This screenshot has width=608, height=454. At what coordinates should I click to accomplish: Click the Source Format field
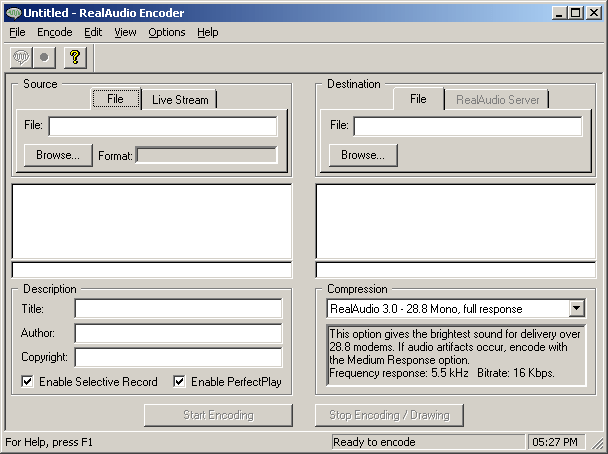point(207,155)
